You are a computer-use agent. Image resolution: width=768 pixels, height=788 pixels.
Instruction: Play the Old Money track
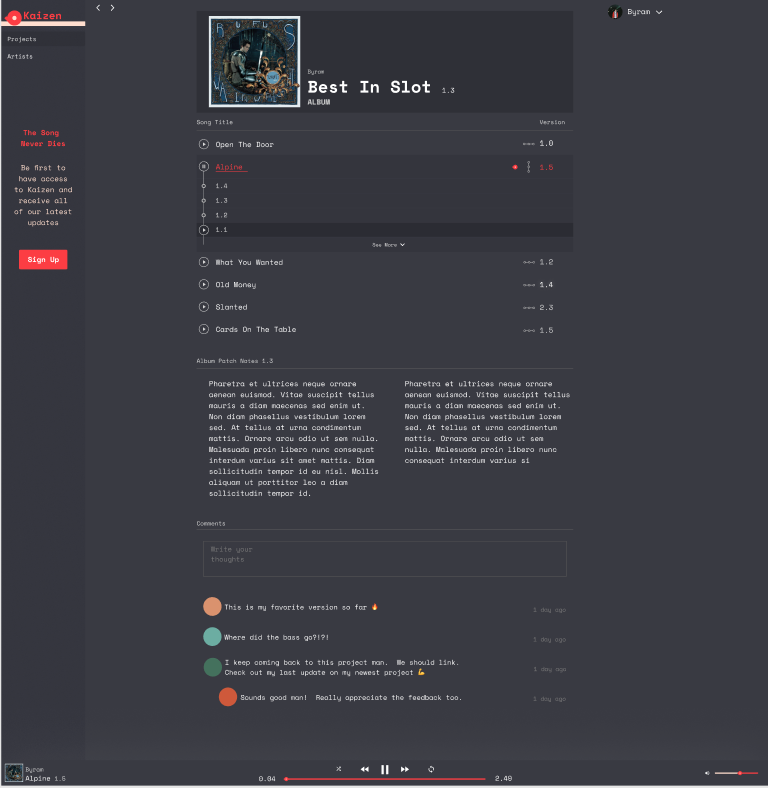(x=204, y=284)
